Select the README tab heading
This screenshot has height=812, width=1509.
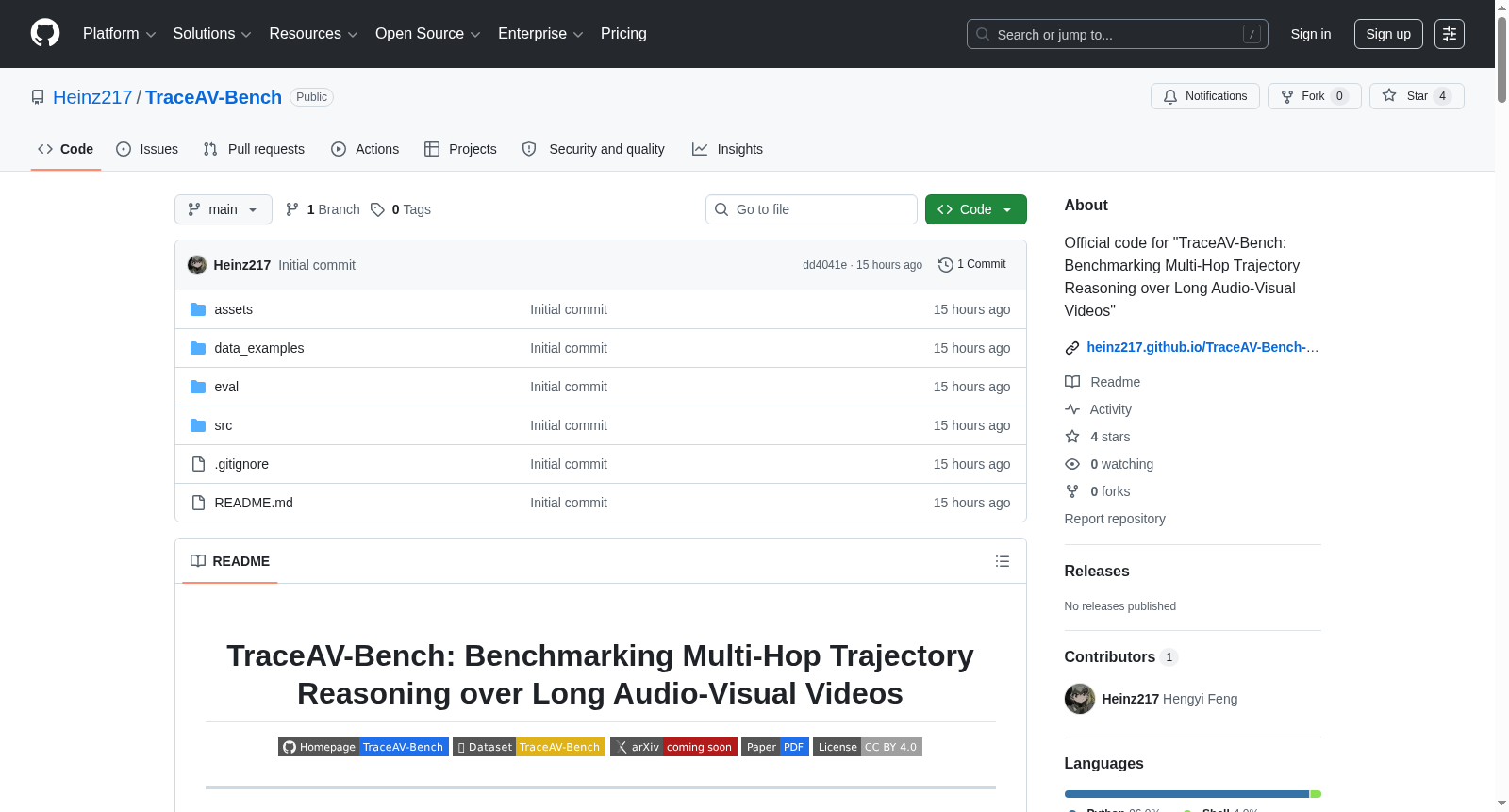click(230, 561)
